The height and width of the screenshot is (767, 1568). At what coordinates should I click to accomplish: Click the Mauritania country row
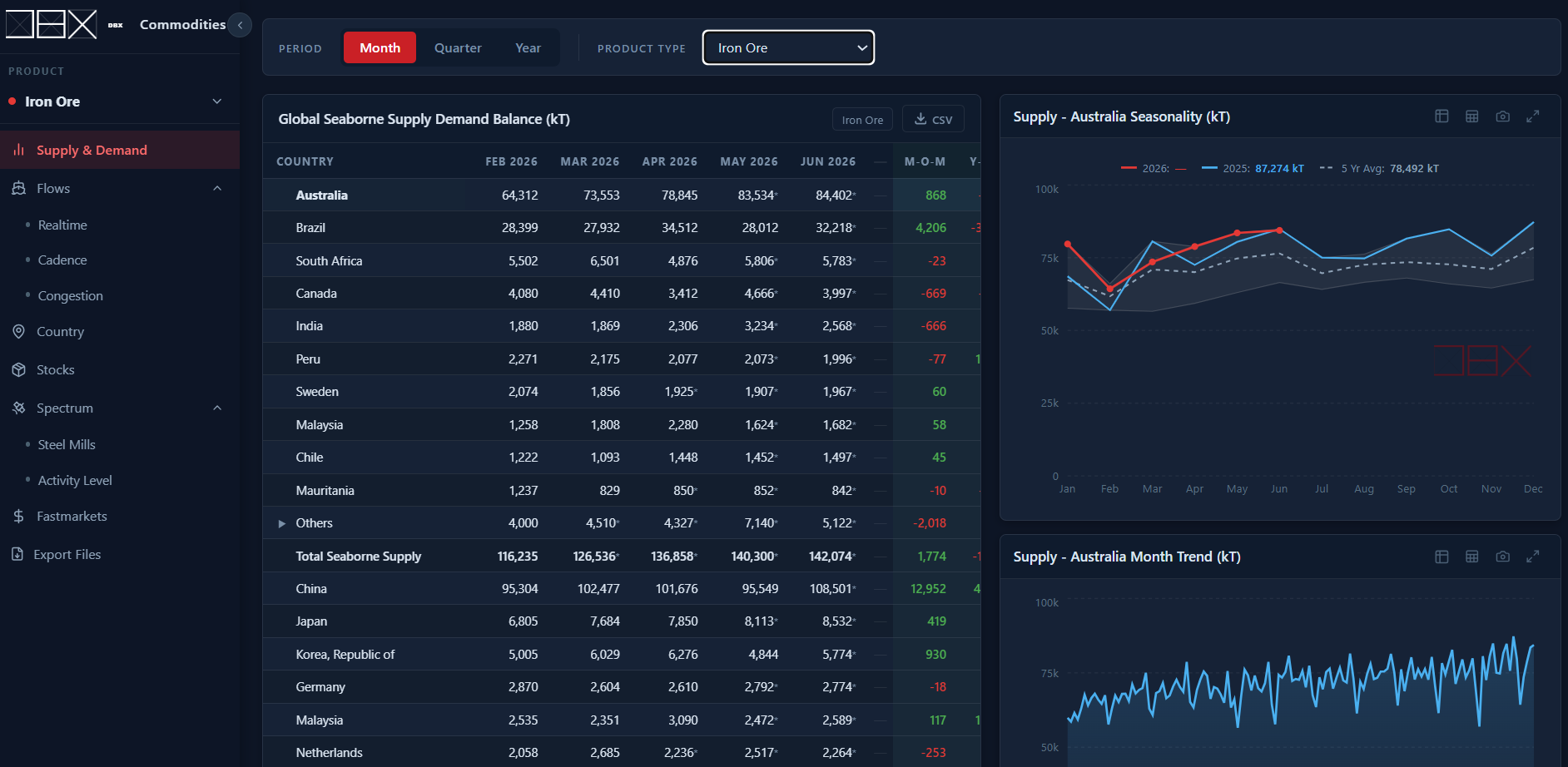tap(622, 490)
